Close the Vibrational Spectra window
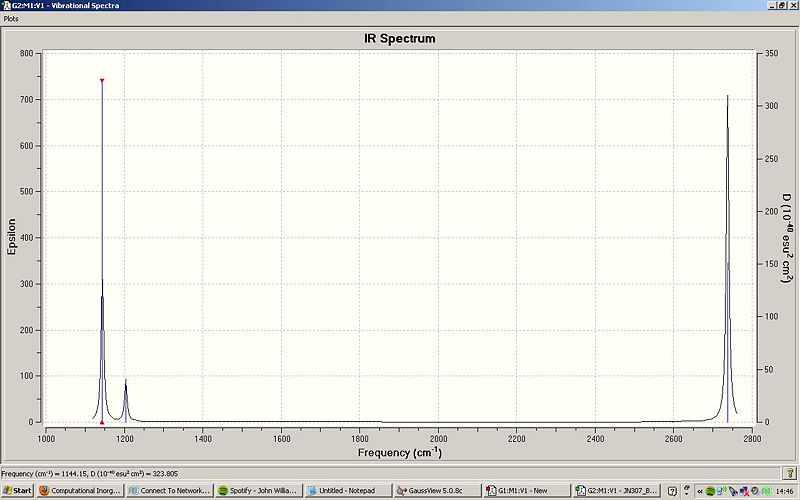800x500 pixels. click(x=792, y=5)
